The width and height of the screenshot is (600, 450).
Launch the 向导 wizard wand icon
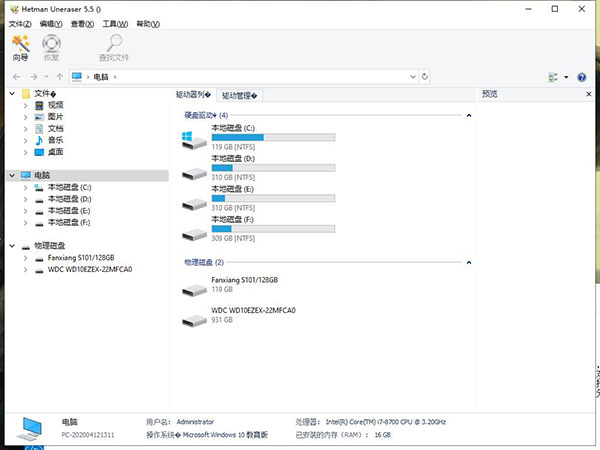(21, 43)
